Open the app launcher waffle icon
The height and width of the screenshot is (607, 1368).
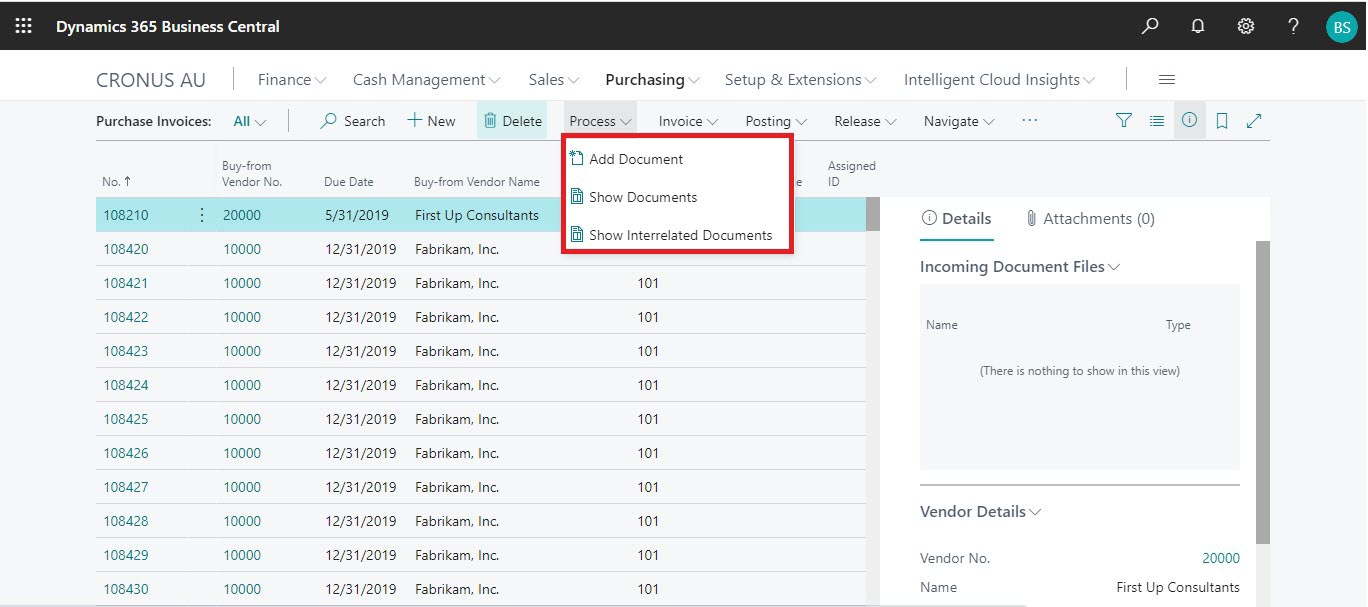(24, 26)
